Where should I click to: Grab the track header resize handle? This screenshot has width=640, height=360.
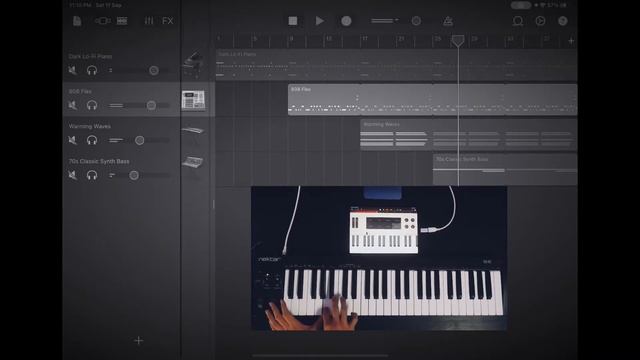tap(213, 204)
